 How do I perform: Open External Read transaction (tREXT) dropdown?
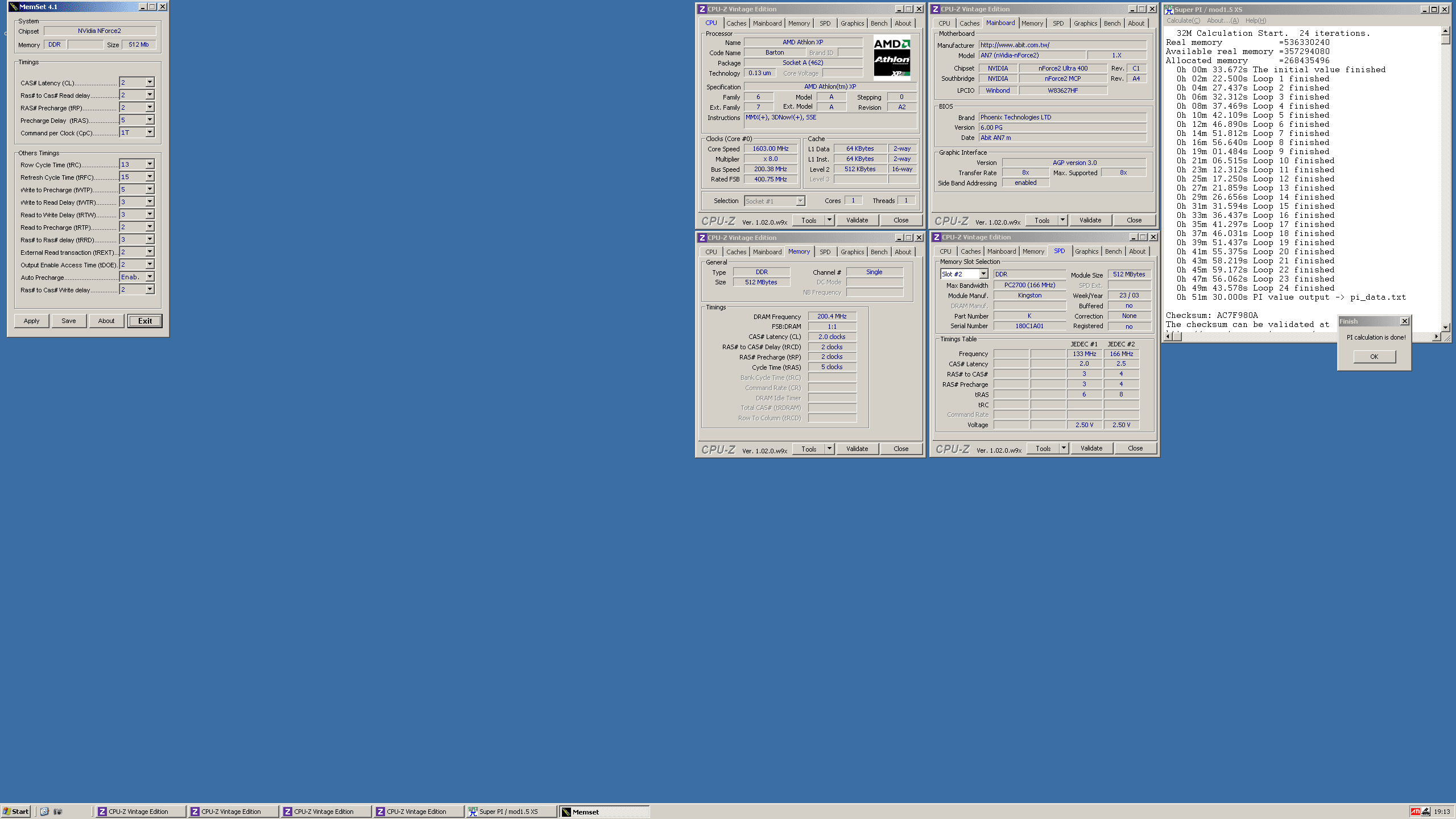[x=150, y=252]
